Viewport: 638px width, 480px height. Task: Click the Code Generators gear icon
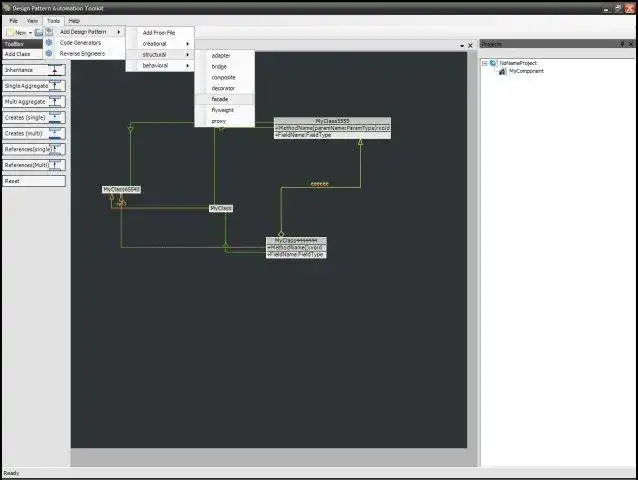click(49, 43)
